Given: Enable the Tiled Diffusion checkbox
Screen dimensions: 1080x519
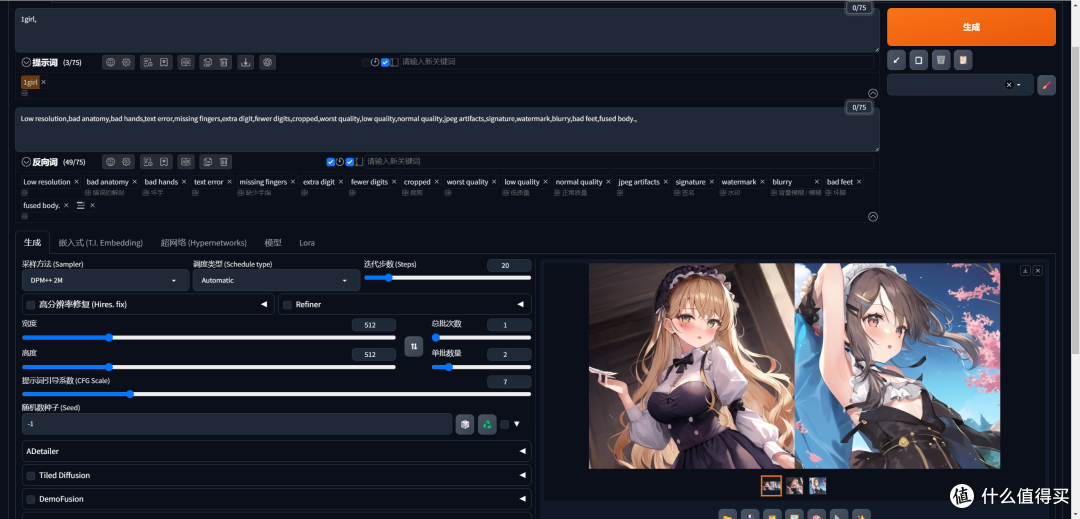Looking at the screenshot, I should pyautogui.click(x=30, y=475).
